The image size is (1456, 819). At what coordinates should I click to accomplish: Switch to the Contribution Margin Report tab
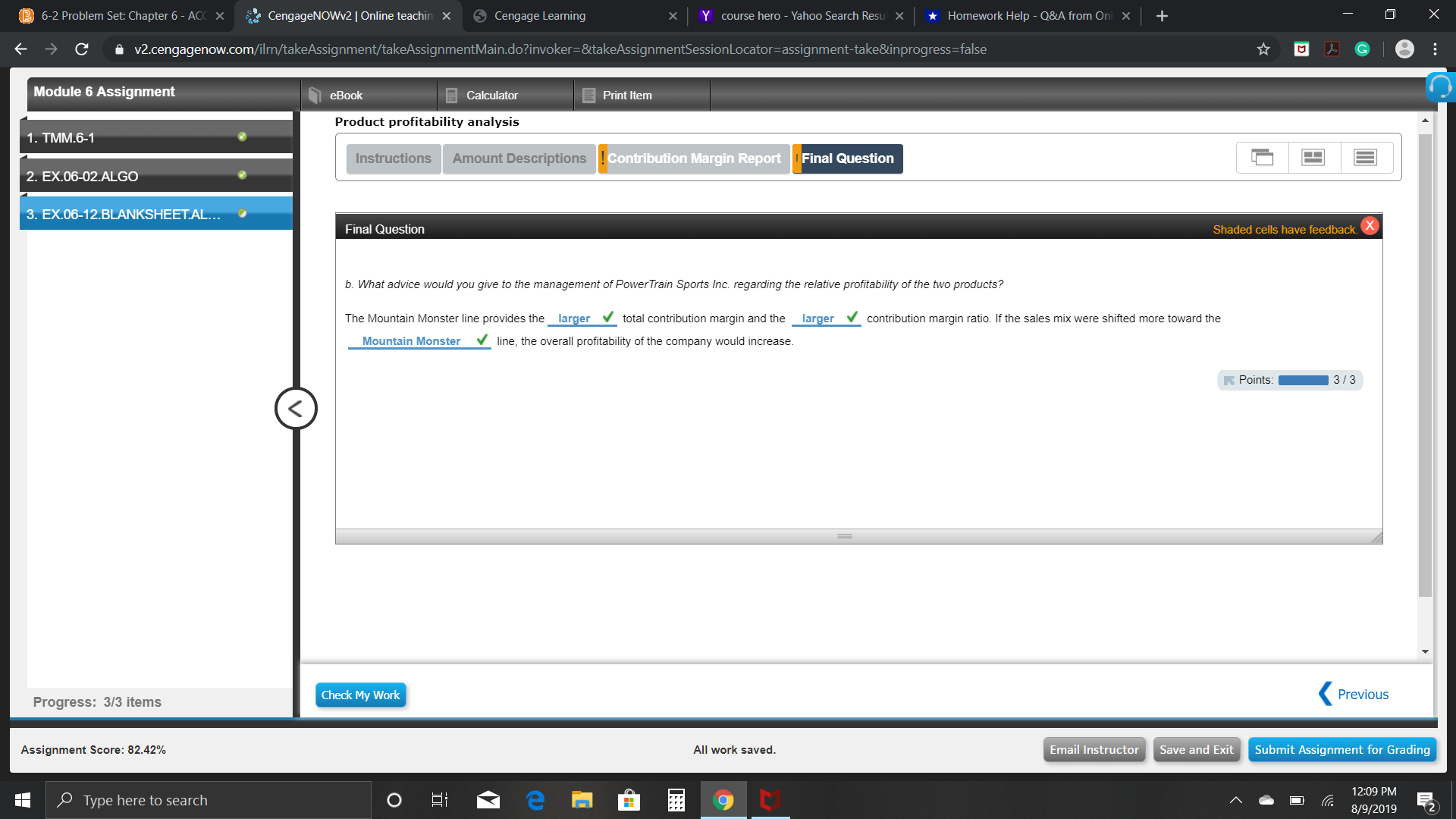pos(693,158)
